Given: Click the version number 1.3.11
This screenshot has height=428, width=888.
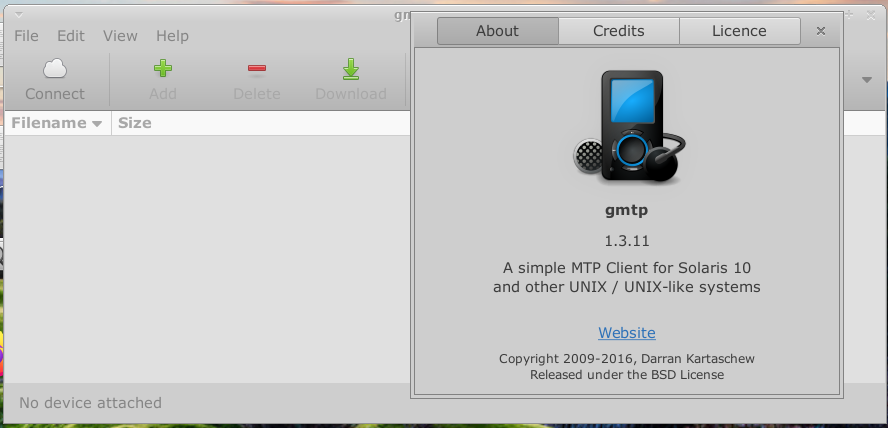Looking at the screenshot, I should click(627, 241).
